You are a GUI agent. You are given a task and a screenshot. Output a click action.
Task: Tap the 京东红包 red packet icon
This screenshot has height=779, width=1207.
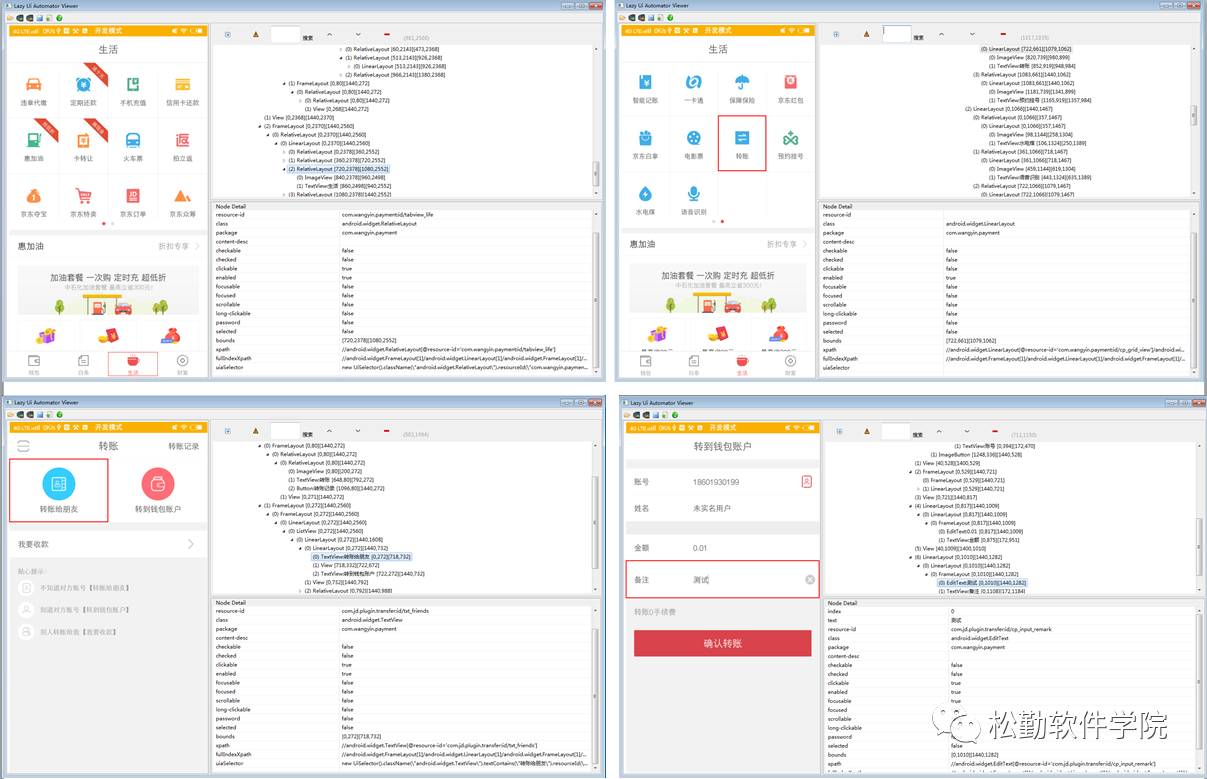791,82
